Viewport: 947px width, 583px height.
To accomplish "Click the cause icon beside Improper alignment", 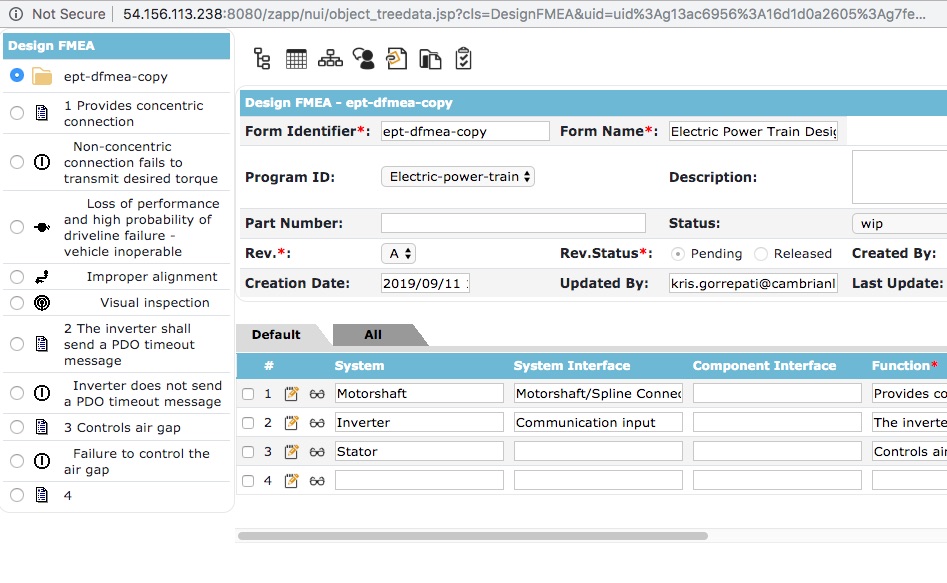I will point(42,277).
